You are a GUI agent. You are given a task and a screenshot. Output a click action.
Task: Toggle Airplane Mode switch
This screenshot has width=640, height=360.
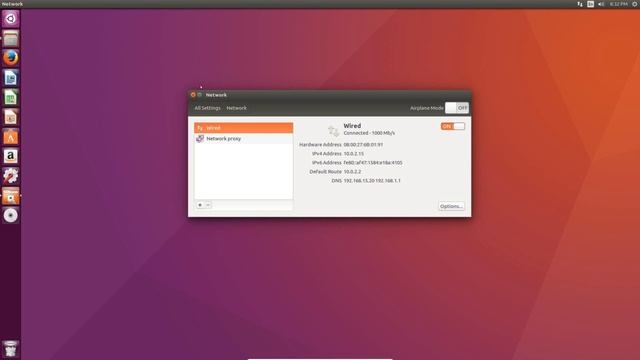pos(457,108)
